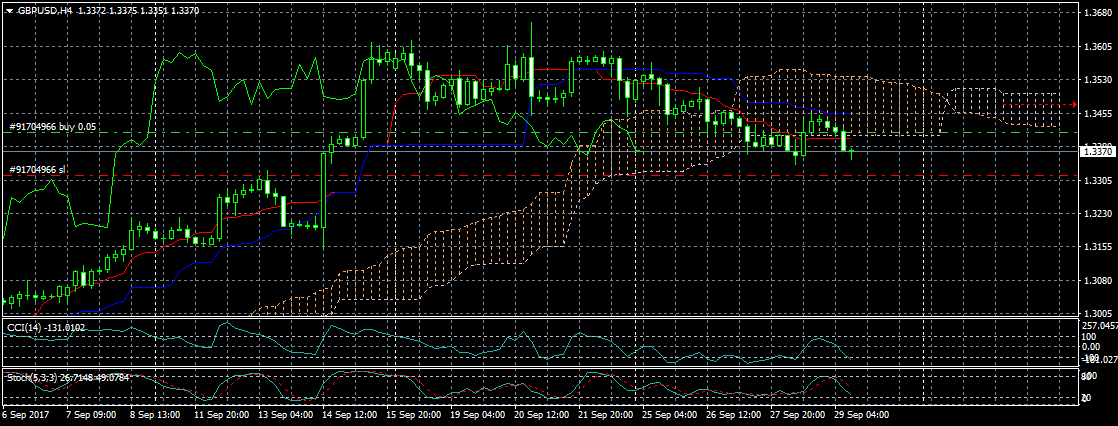Click the 1.3605 price axis label
1118x426 pixels.
(1098, 47)
